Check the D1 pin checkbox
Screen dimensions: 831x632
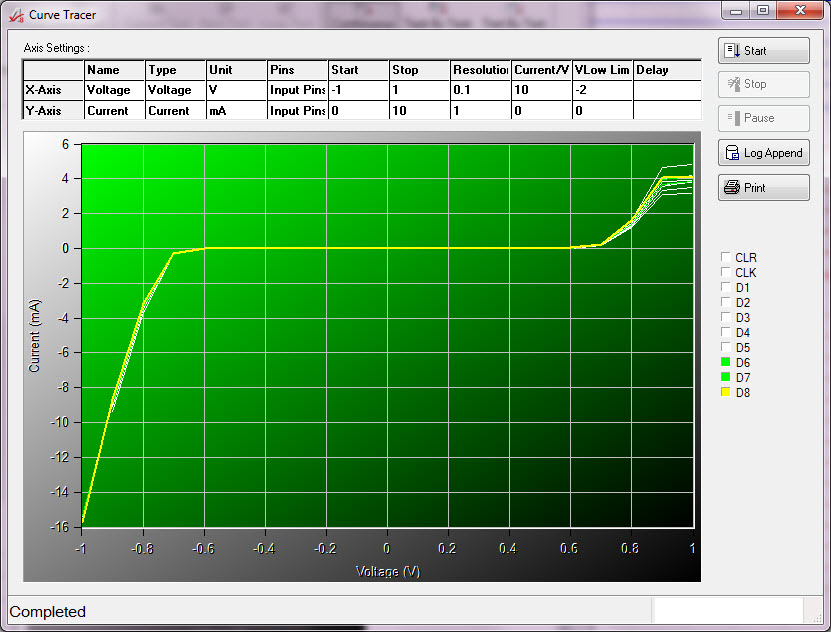[726, 288]
